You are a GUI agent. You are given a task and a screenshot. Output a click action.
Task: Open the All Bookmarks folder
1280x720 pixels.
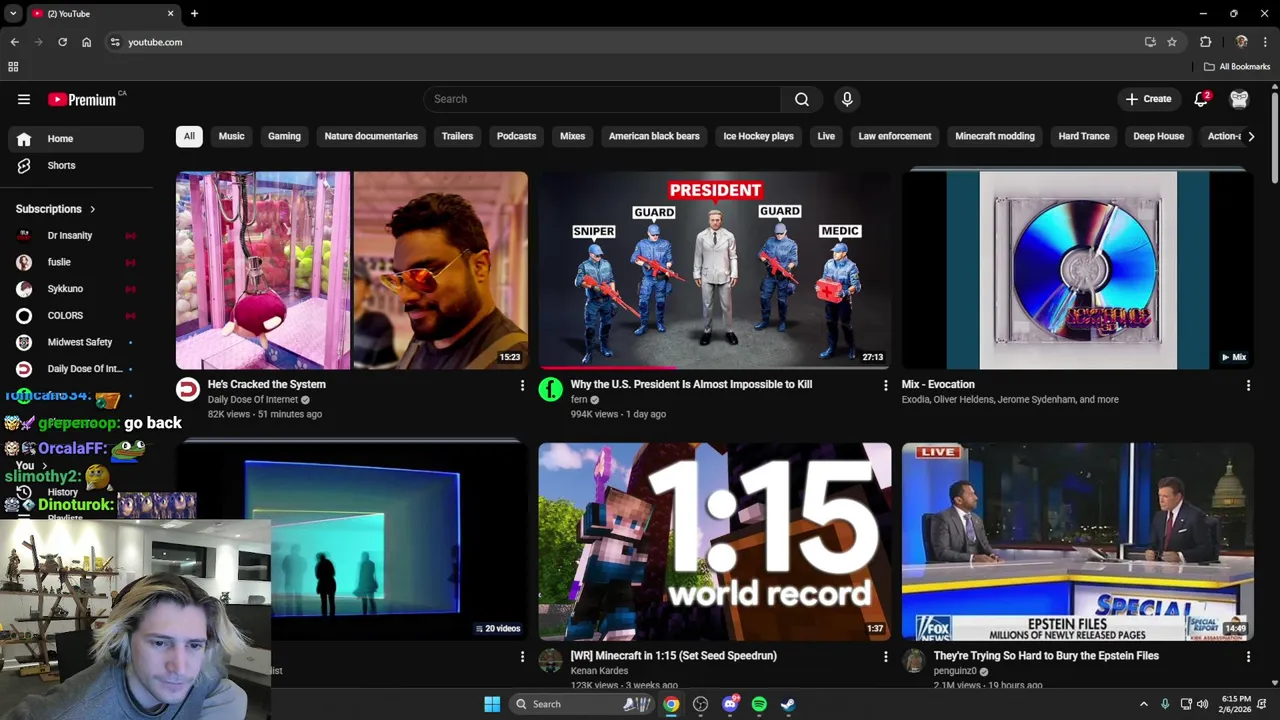(x=1236, y=67)
